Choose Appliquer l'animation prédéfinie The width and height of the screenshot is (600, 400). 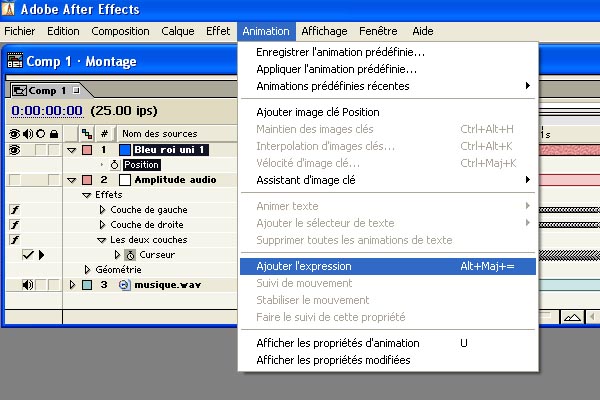tap(388, 69)
